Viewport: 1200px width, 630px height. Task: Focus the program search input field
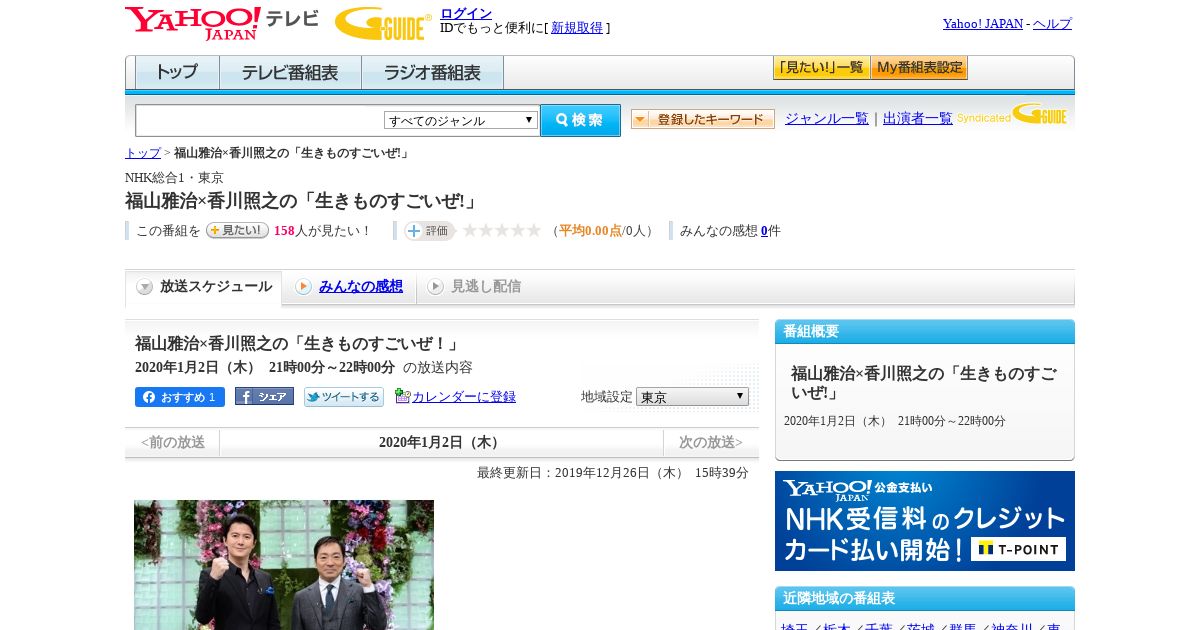(260, 120)
